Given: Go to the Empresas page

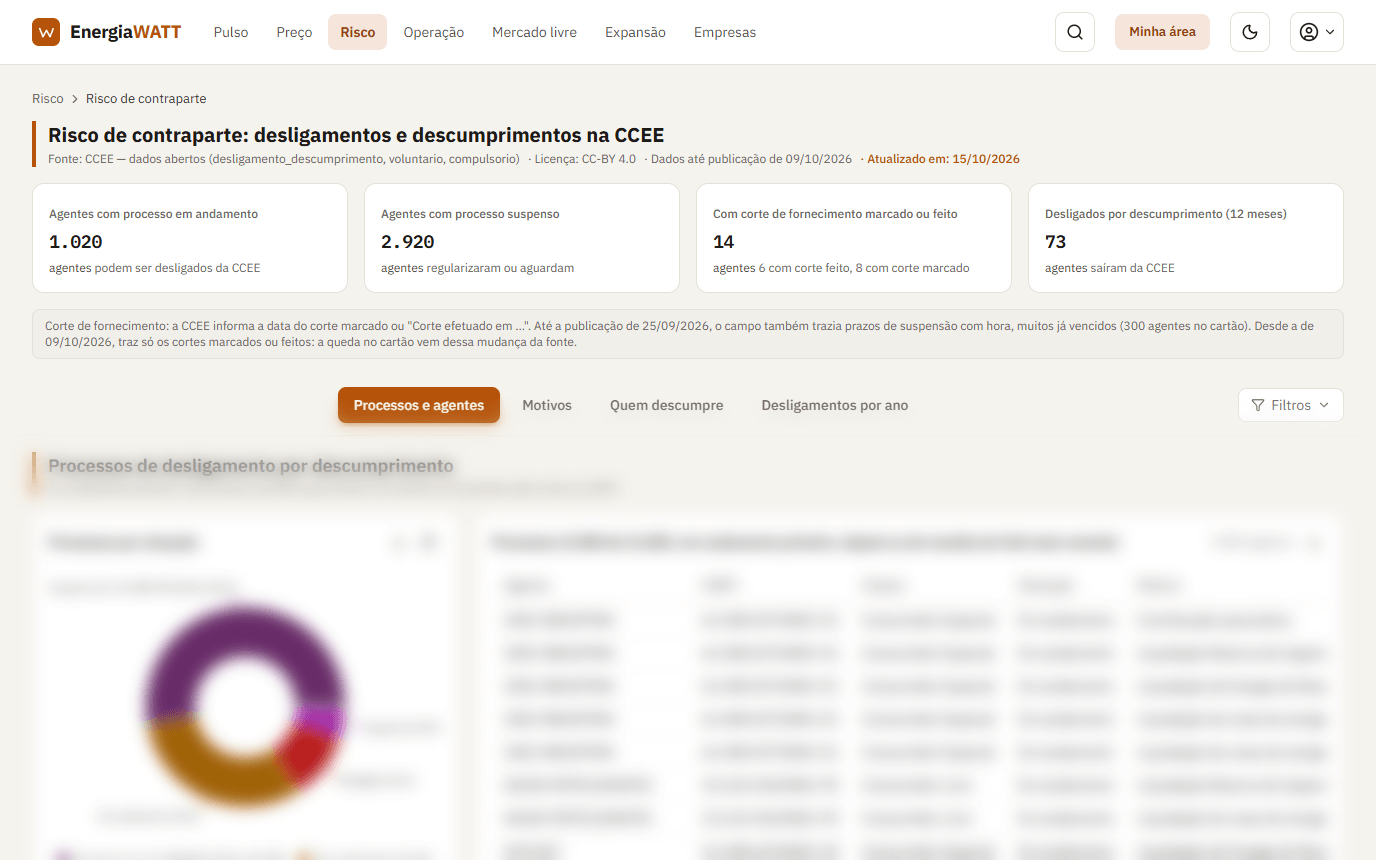Looking at the screenshot, I should [725, 32].
